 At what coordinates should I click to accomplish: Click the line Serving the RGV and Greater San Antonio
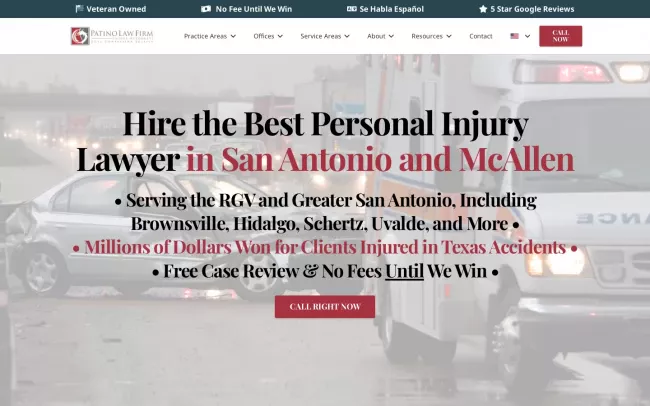326,200
